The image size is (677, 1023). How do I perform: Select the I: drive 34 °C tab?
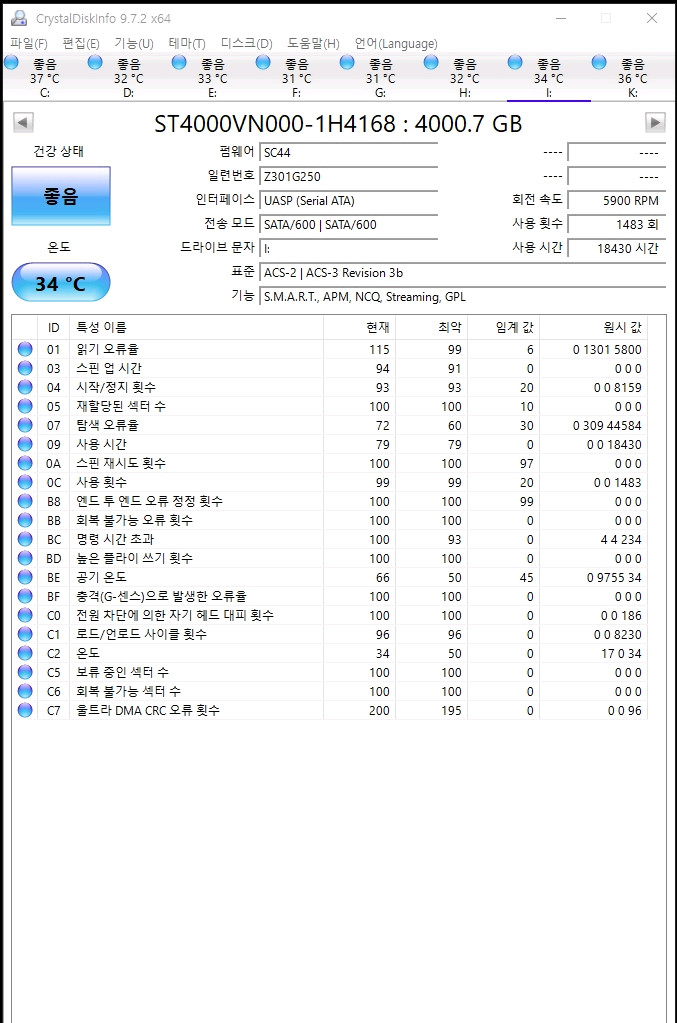[549, 78]
